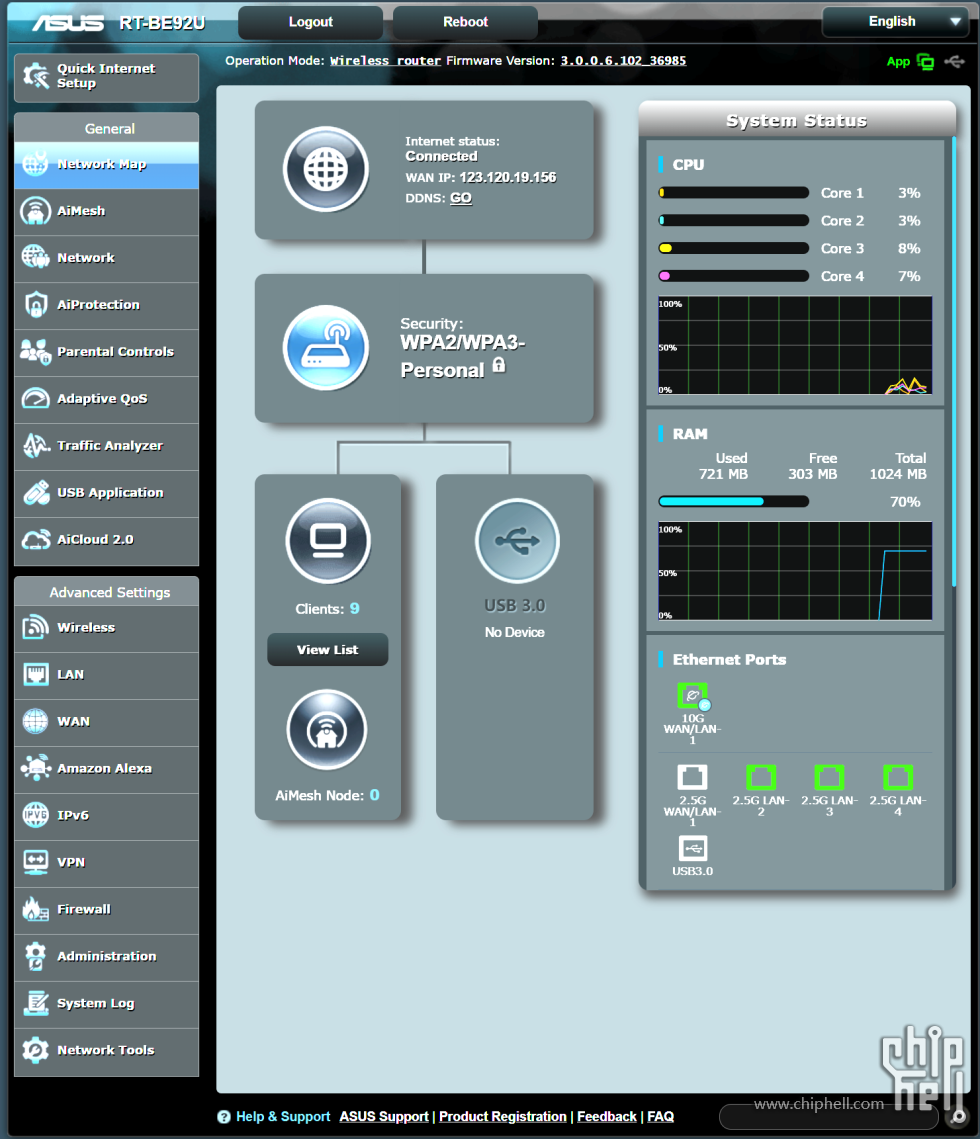Click the Network Tools gear icon

click(x=36, y=1050)
